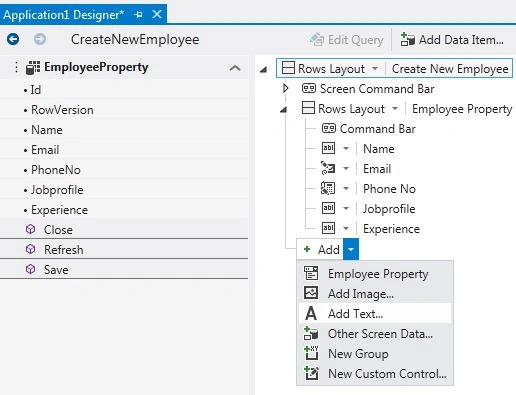Viewport: 516px width, 395px height.
Task: Click the Add Text letter A icon
Action: pos(311,313)
